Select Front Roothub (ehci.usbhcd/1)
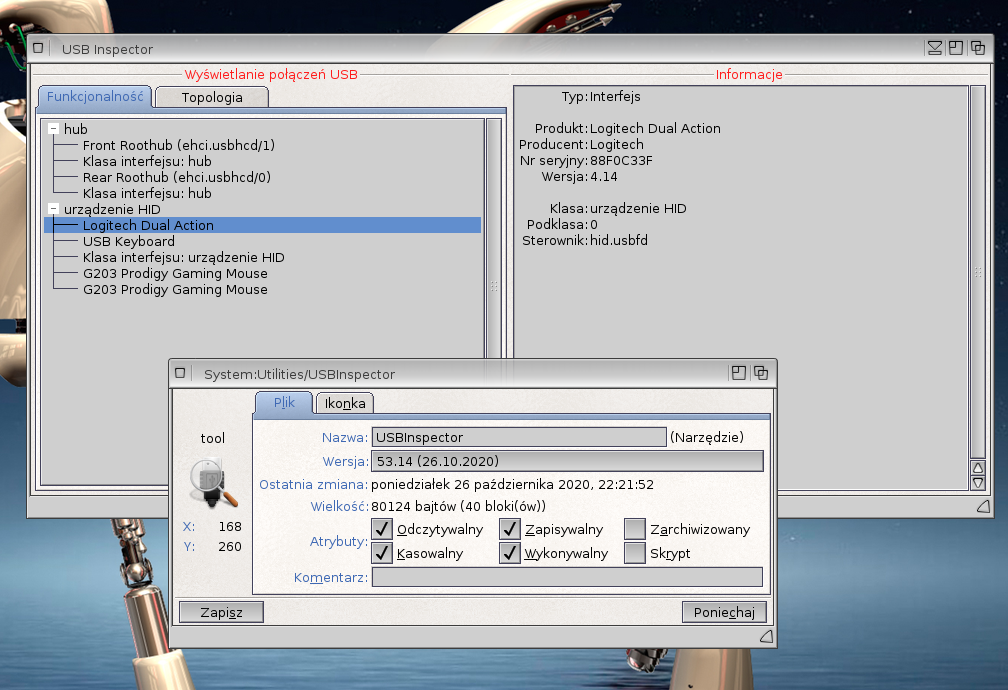1008x690 pixels. tap(179, 145)
